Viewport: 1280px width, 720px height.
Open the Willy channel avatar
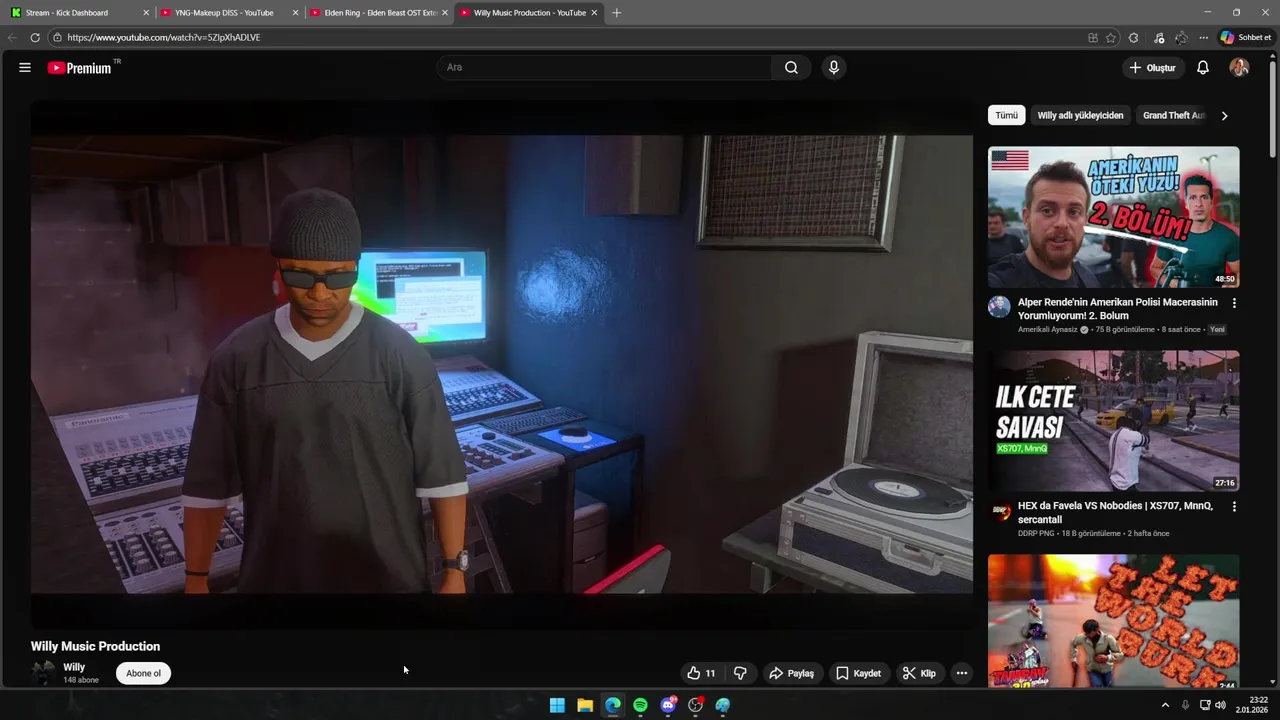pos(44,673)
